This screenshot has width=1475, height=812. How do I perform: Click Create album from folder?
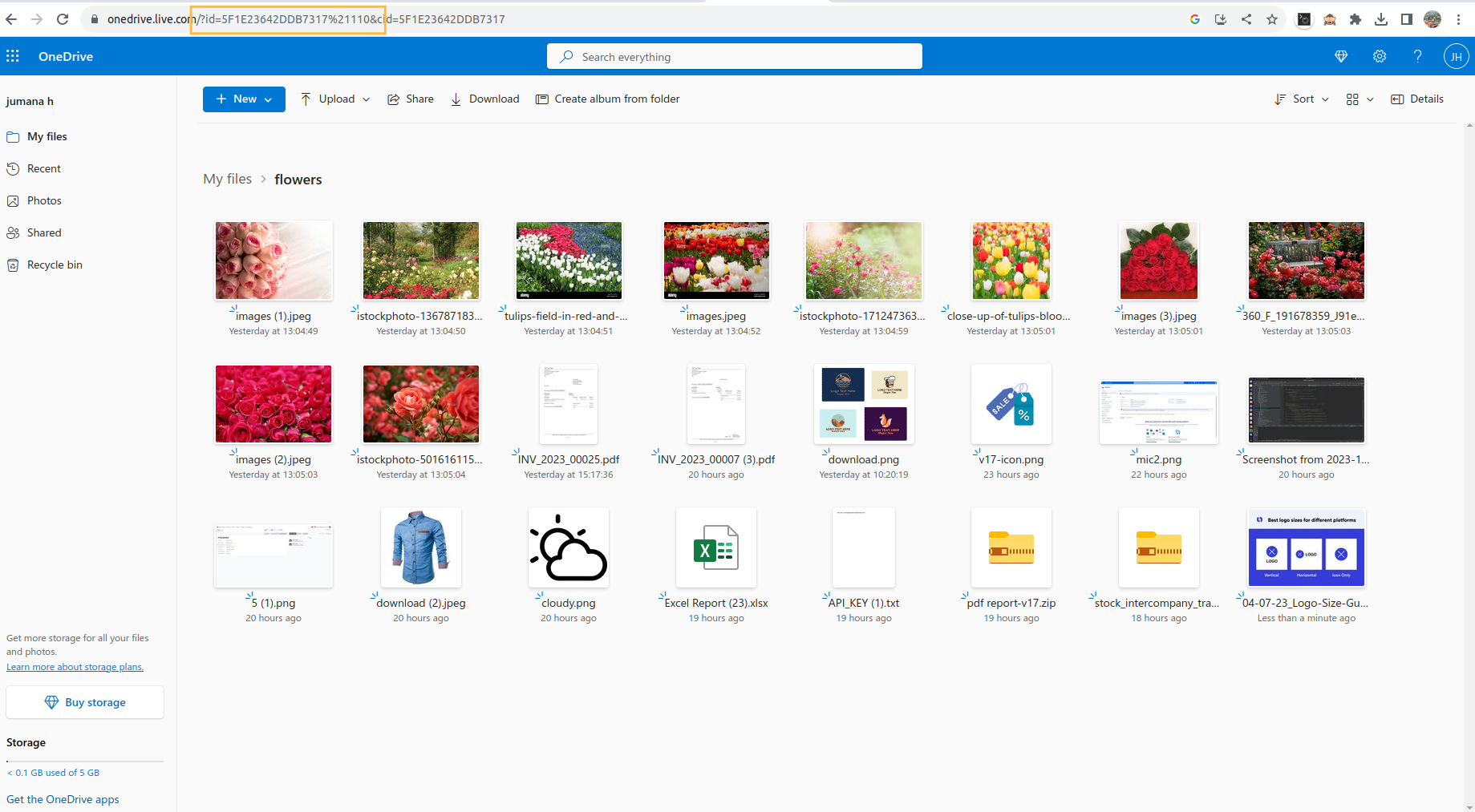[607, 99]
